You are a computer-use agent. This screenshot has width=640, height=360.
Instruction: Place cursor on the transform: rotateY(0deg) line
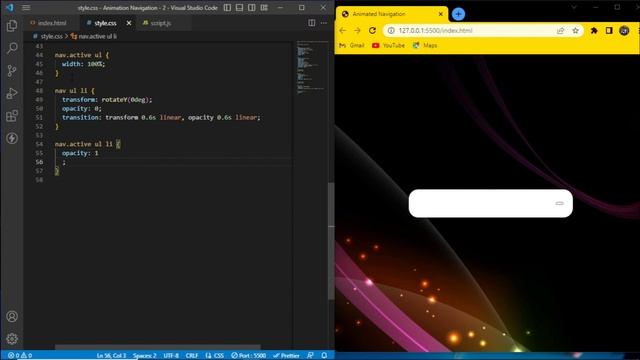pyautogui.click(x=107, y=100)
